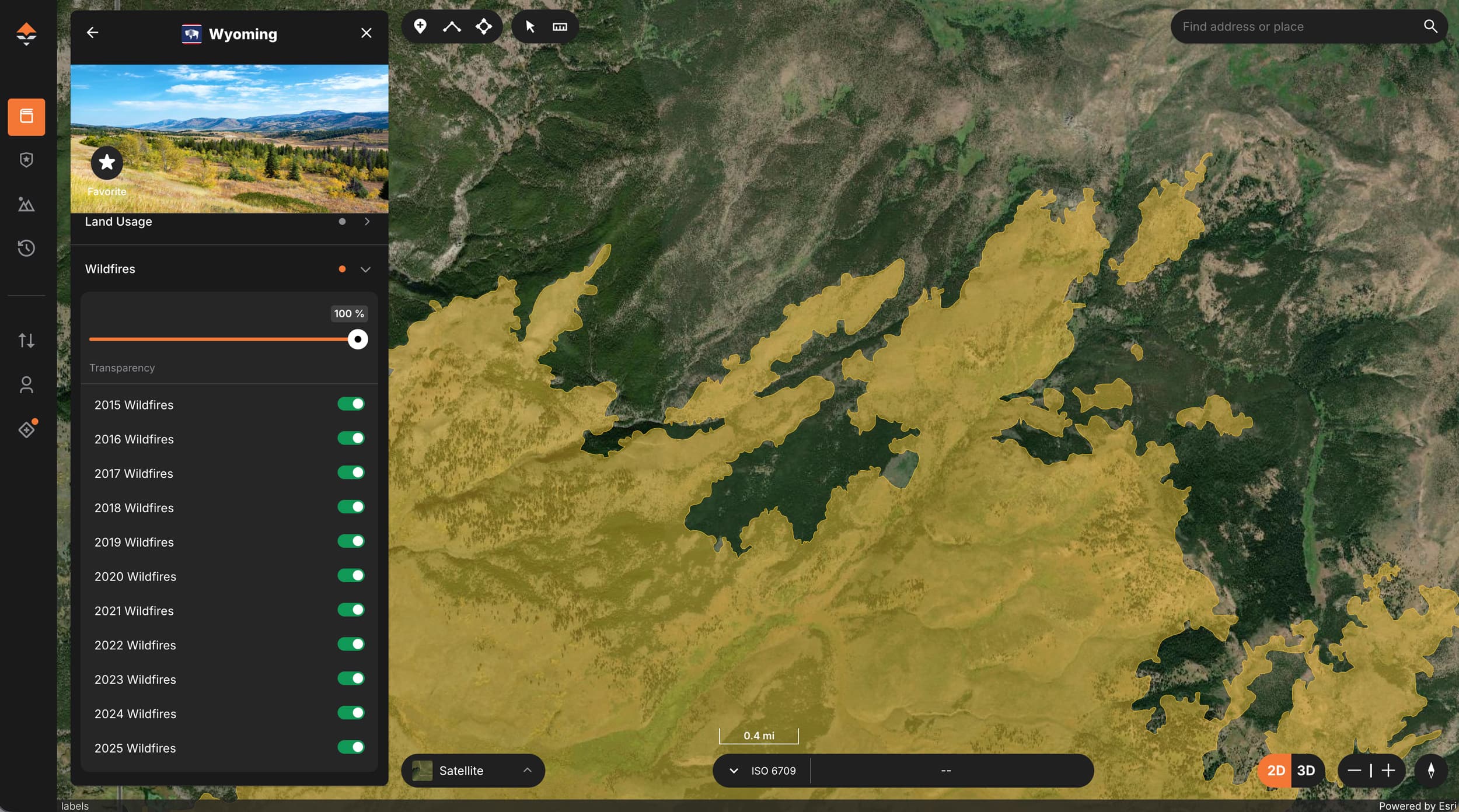The width and height of the screenshot is (1459, 812).
Task: Open the Satellite basemap dropdown
Action: (x=473, y=771)
